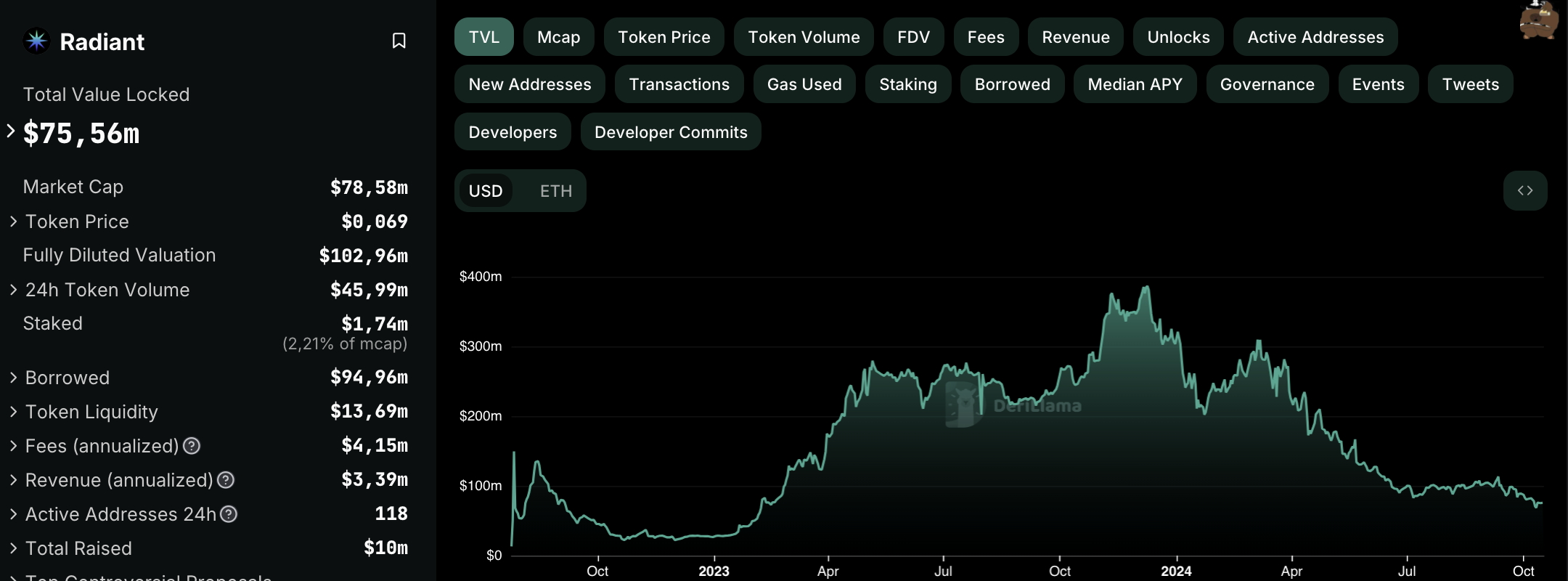Screen dimensions: 1568x581
Task: Bookmark the Radiant protocol
Action: [399, 41]
